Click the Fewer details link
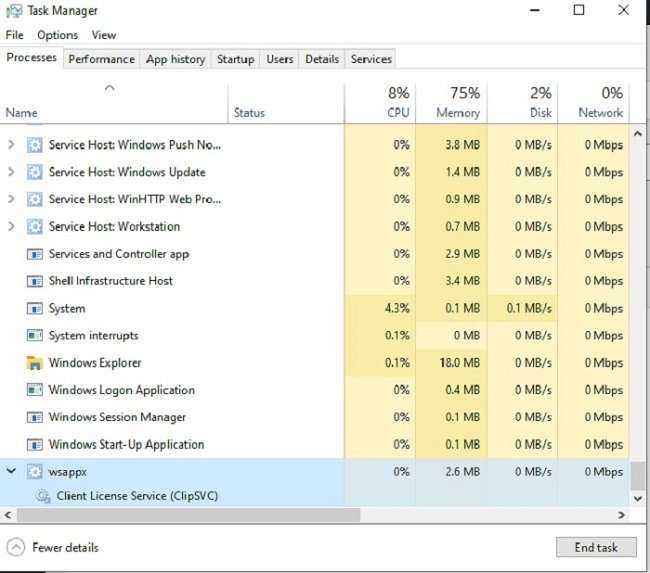The height and width of the screenshot is (573, 650). (x=65, y=548)
